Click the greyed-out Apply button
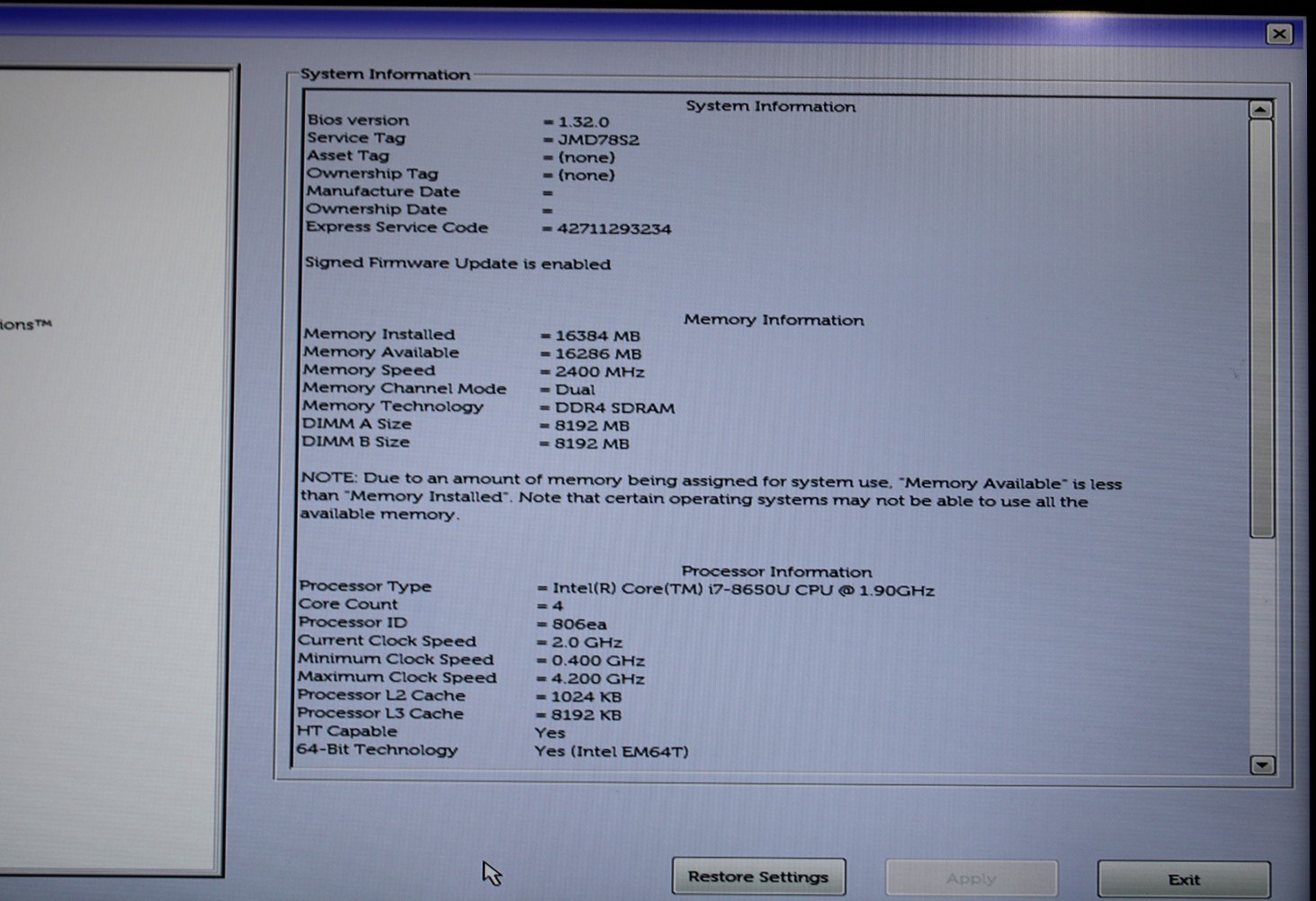The image size is (1316, 901). click(971, 879)
